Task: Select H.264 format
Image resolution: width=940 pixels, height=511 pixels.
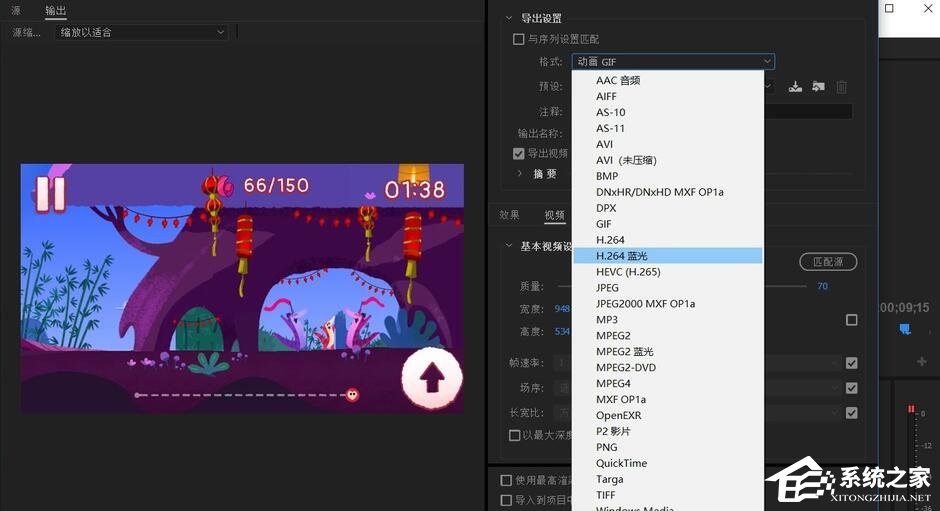Action: pos(668,239)
